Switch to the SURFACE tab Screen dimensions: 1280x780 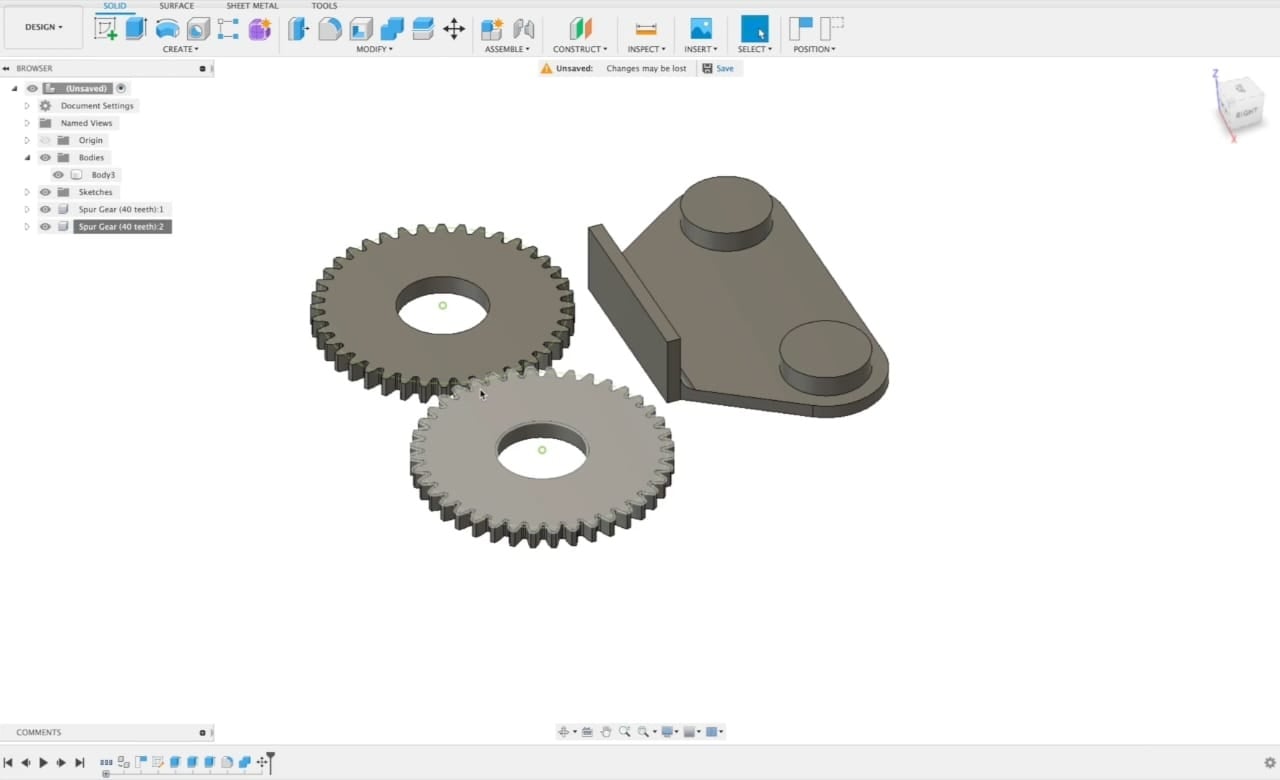pyautogui.click(x=177, y=6)
